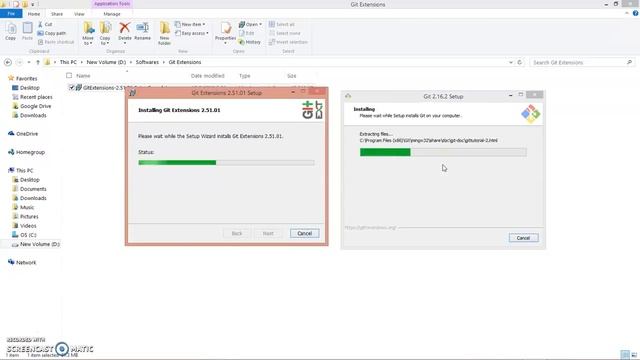
Task: Click the red Delete icon
Action: point(124,29)
